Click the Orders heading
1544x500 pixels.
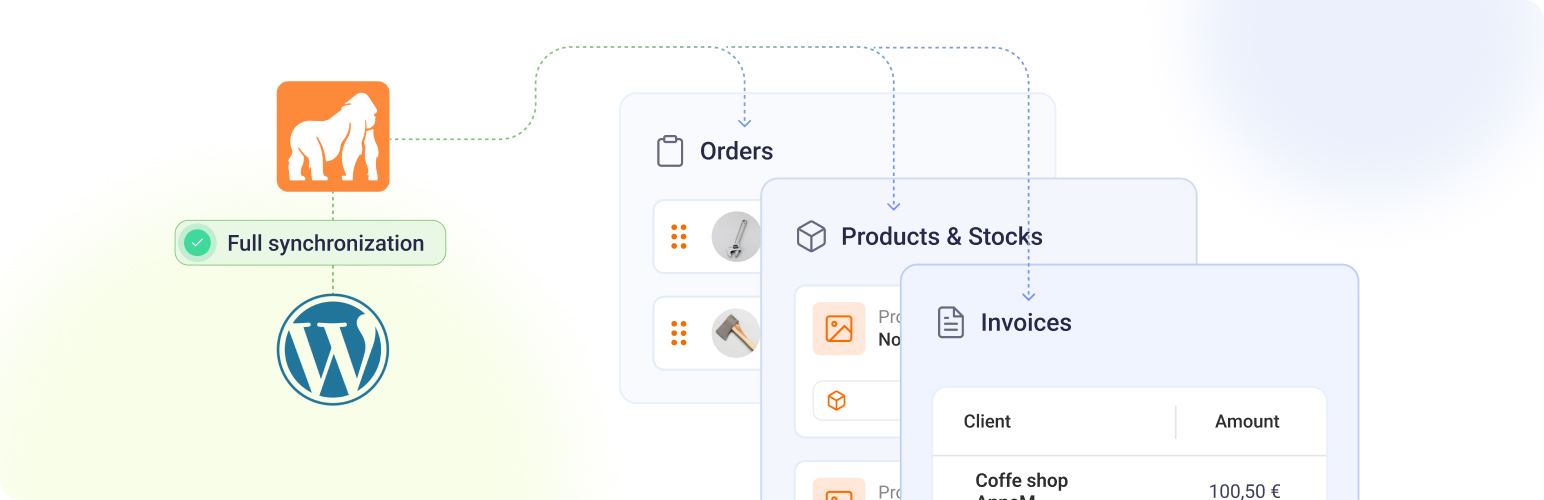pyautogui.click(x=737, y=151)
